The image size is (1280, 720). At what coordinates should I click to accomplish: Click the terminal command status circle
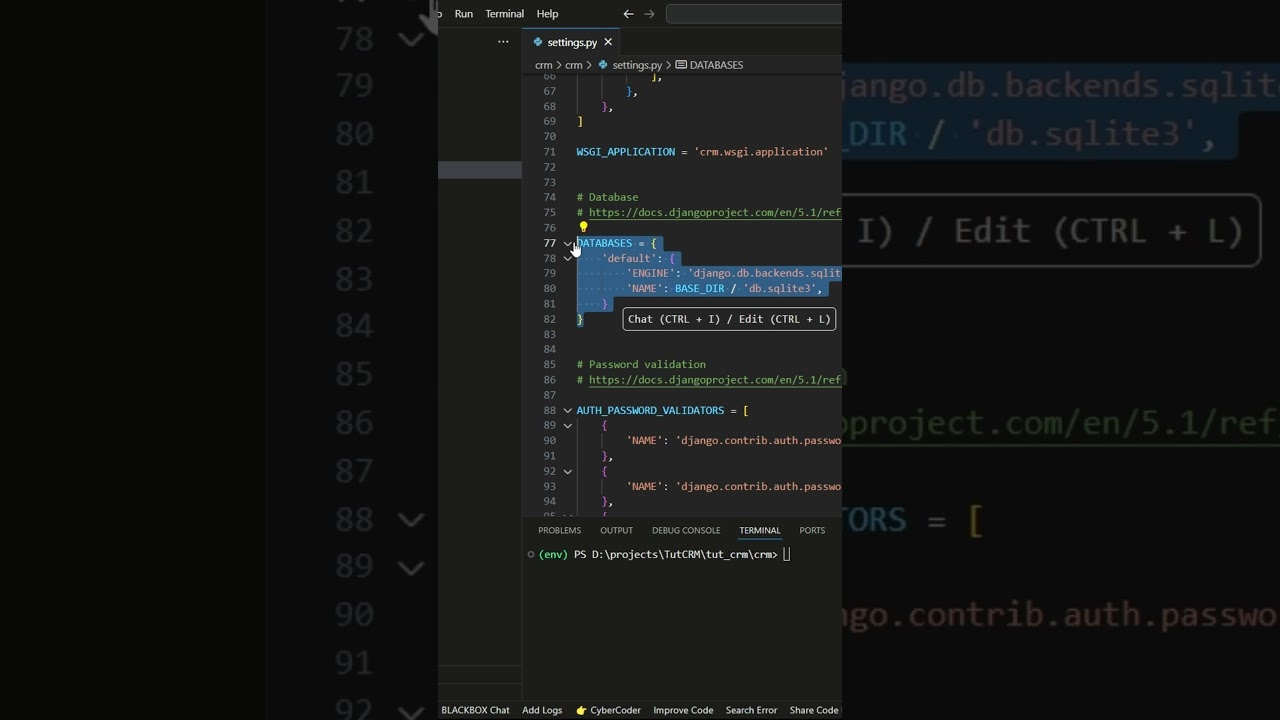[x=531, y=555]
